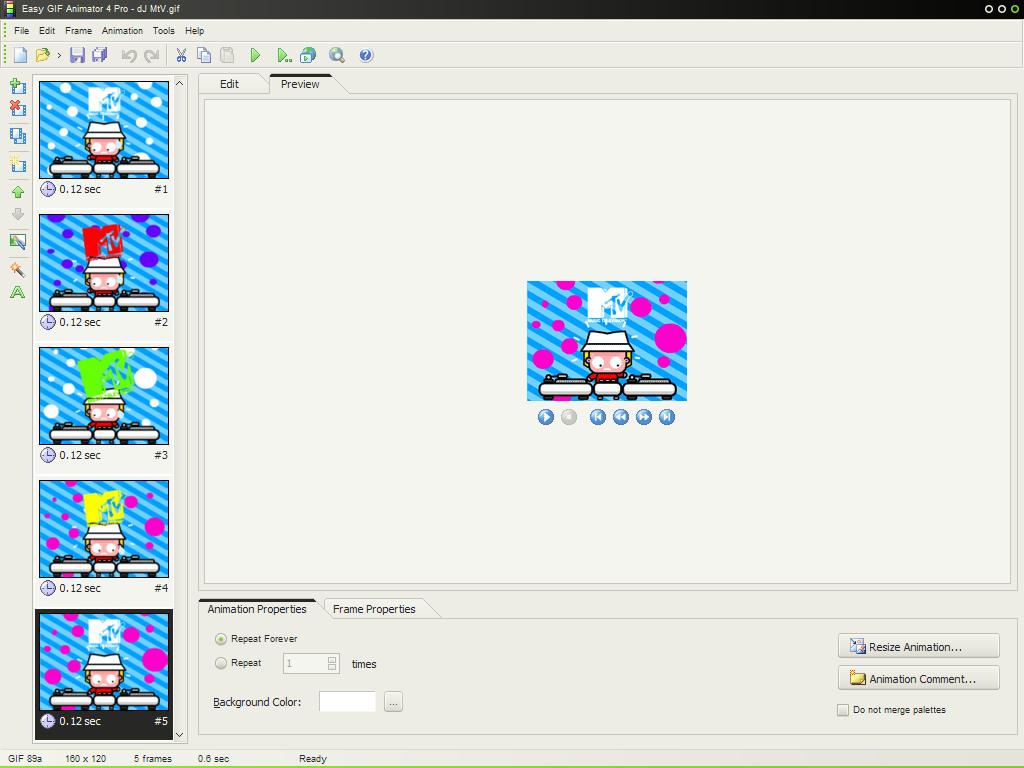Undo the last action
Image resolution: width=1024 pixels, height=768 pixels.
[128, 55]
